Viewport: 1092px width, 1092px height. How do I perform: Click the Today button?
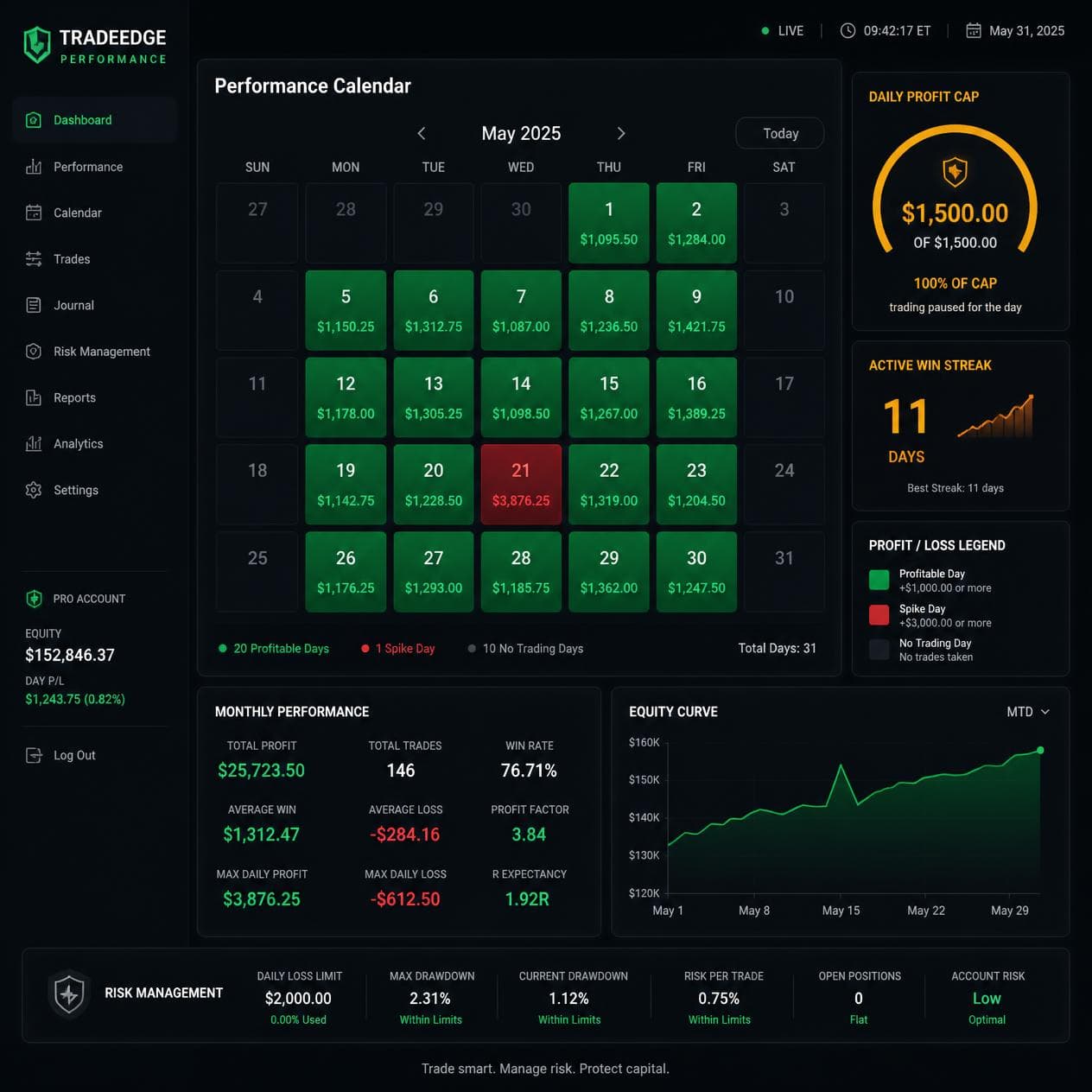tap(779, 133)
